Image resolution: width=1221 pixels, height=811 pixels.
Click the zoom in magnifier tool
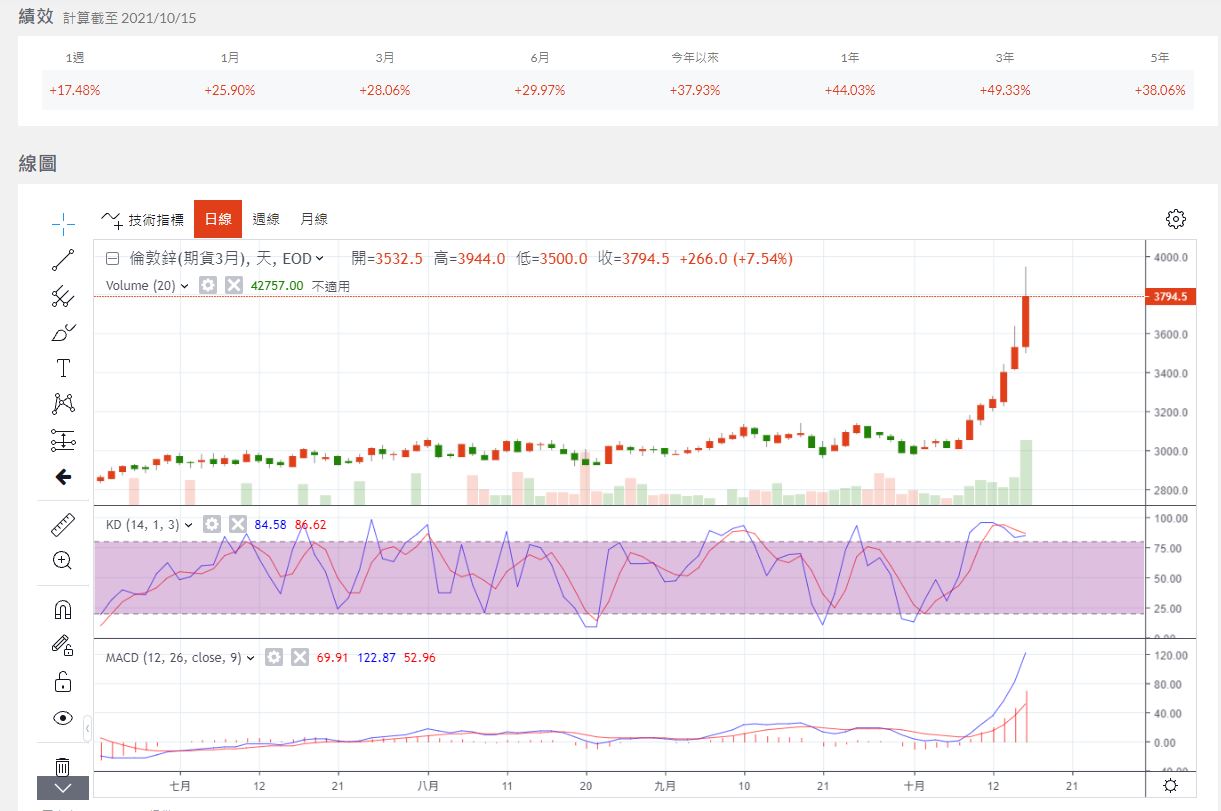point(63,560)
